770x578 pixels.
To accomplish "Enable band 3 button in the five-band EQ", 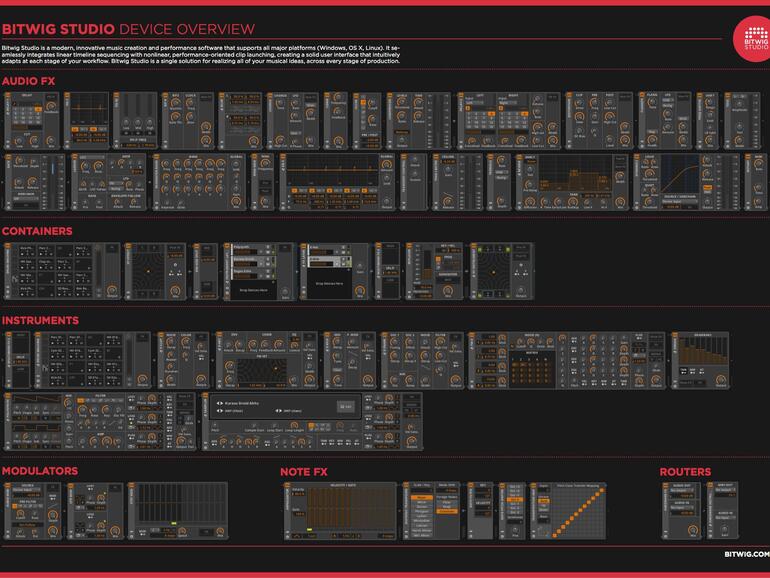I will [x=330, y=190].
